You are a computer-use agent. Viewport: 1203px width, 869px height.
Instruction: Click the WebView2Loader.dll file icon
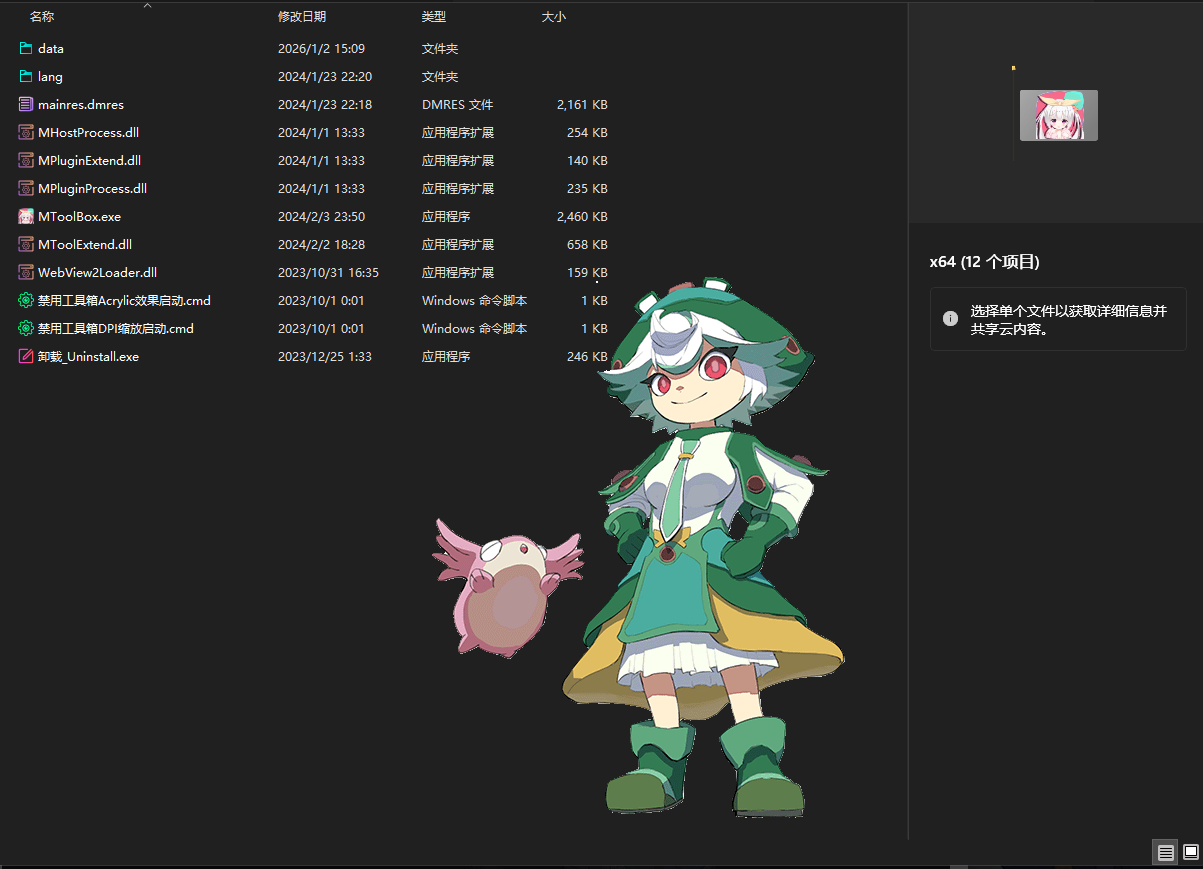click(26, 272)
